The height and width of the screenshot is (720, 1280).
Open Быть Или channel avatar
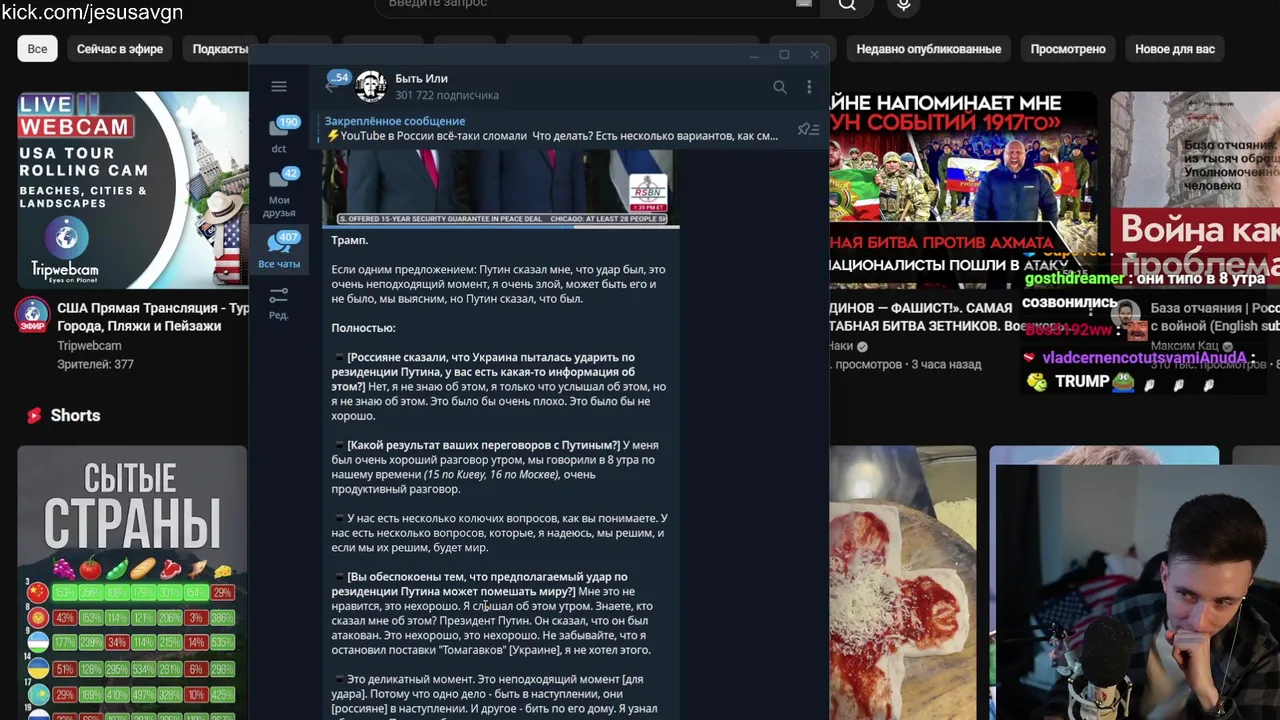pos(371,86)
